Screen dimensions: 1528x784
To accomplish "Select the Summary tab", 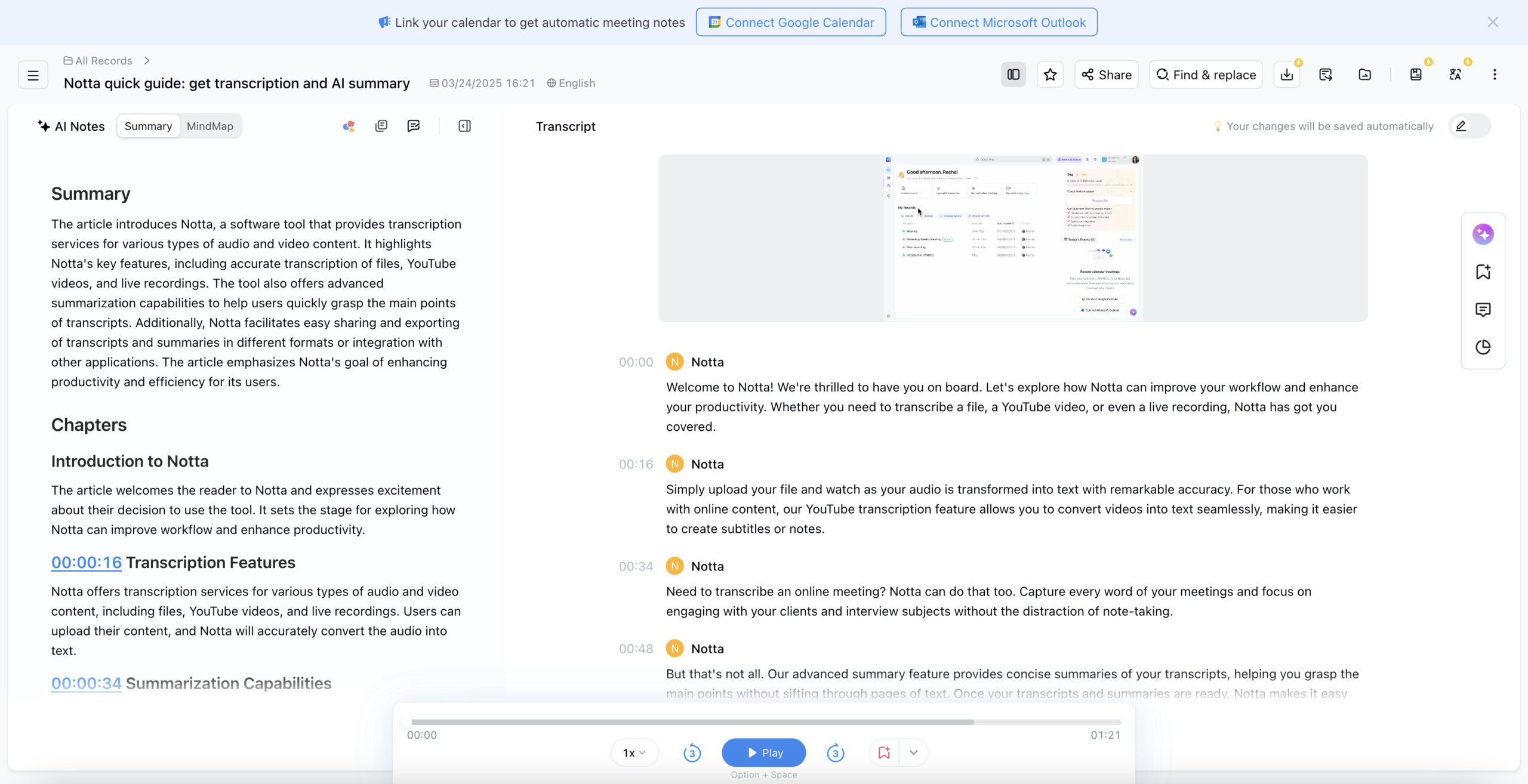I will click(148, 126).
